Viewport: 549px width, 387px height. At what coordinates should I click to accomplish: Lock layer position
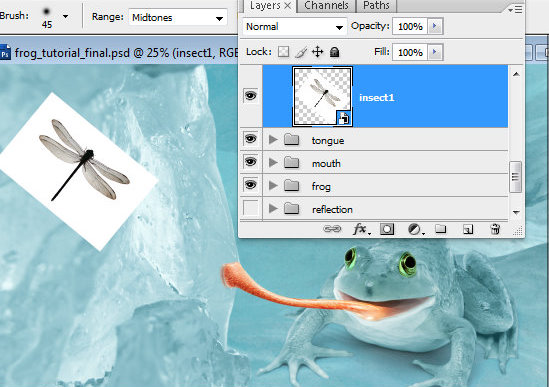point(317,52)
